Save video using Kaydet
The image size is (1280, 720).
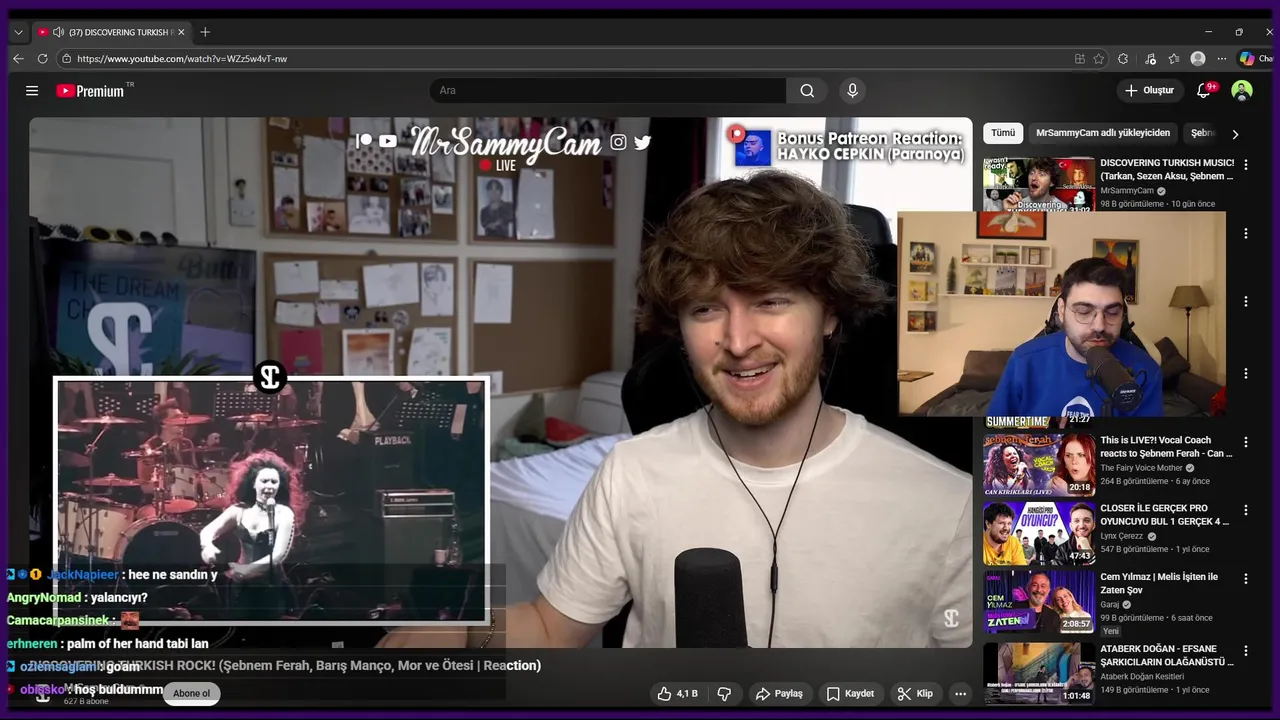pos(850,693)
